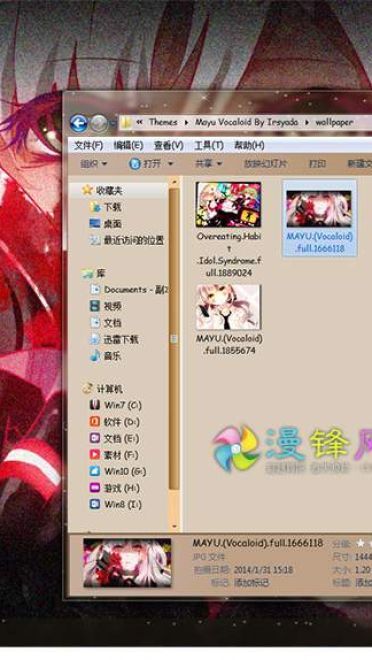The image size is (372, 660).
Task: Open the 查看(V) menu
Action: click(x=168, y=146)
